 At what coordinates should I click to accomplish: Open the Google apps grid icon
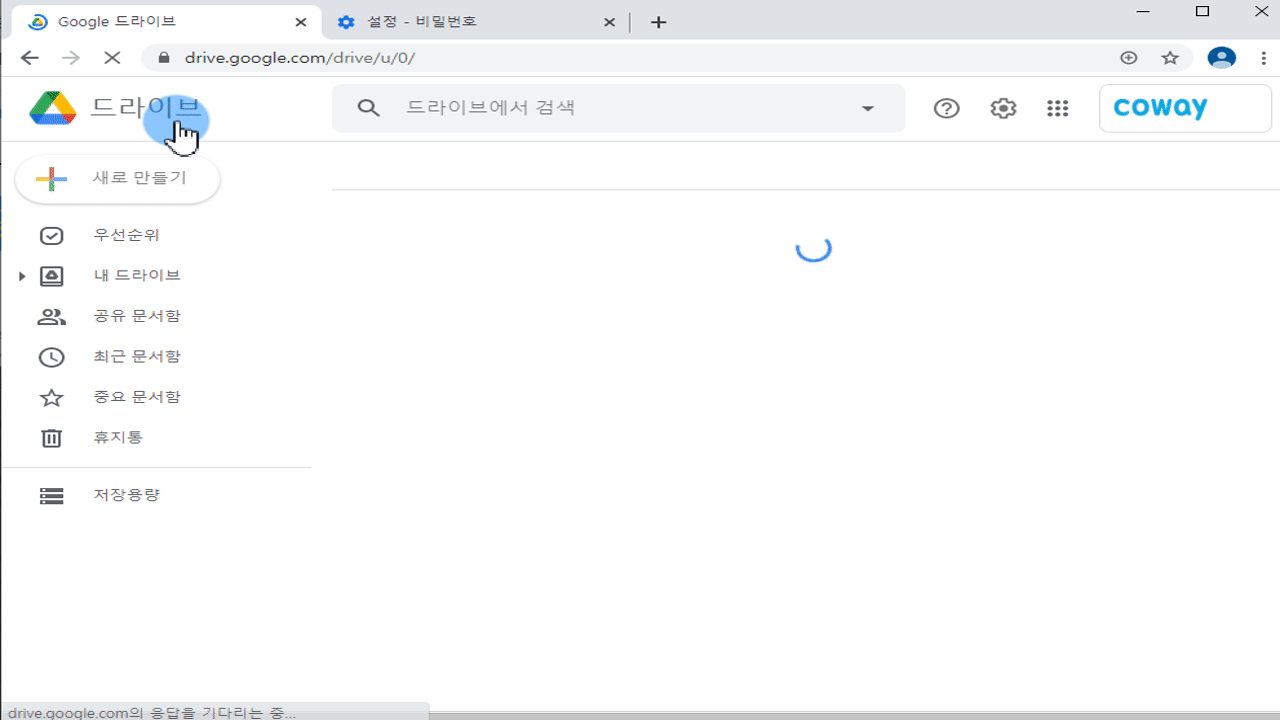[x=1058, y=108]
